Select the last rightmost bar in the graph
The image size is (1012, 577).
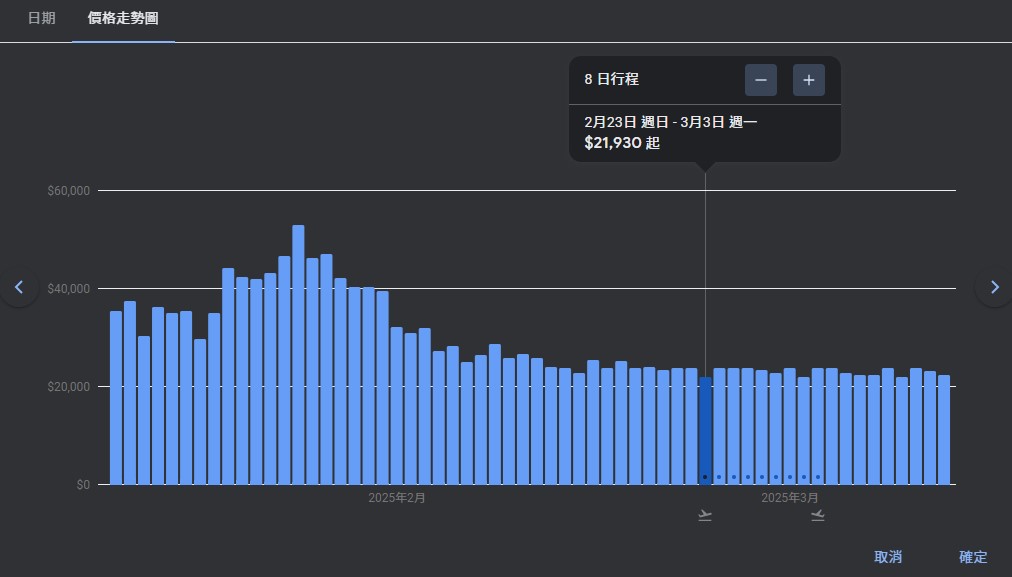click(944, 430)
